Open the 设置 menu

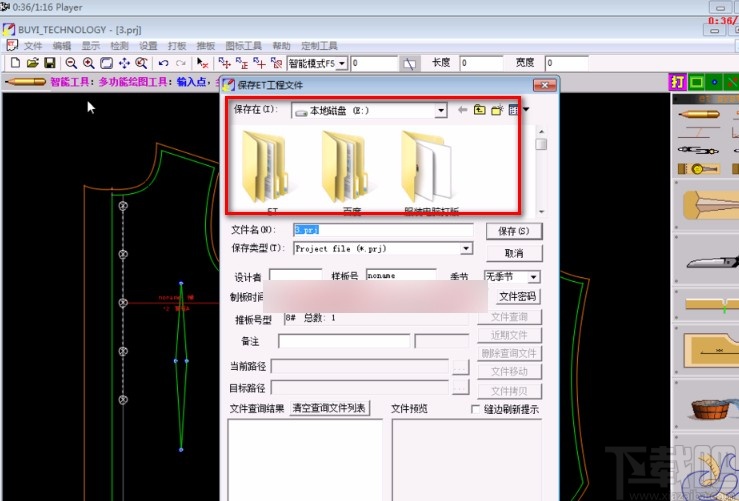point(148,46)
